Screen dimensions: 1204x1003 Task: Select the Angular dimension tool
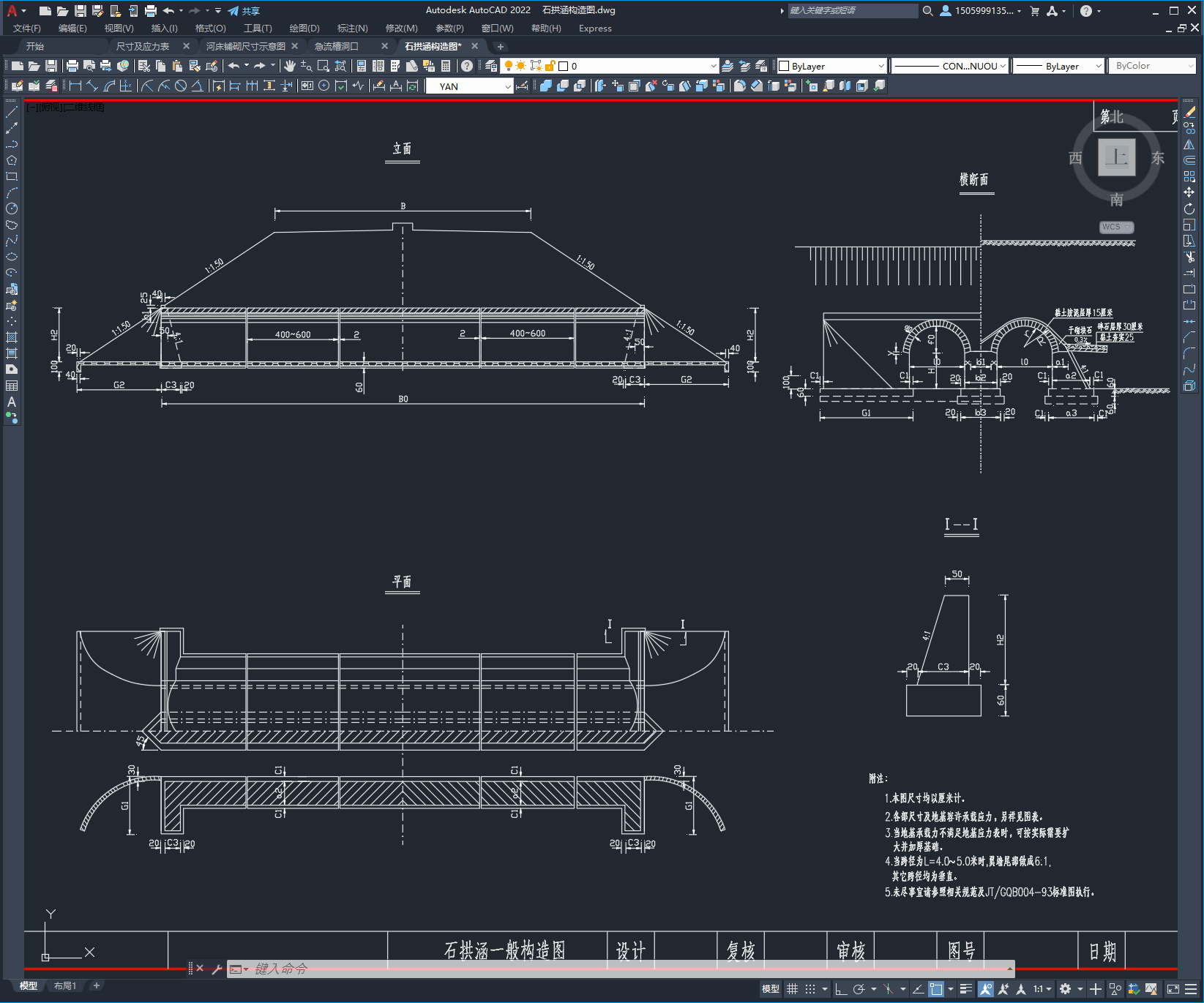coord(197,86)
